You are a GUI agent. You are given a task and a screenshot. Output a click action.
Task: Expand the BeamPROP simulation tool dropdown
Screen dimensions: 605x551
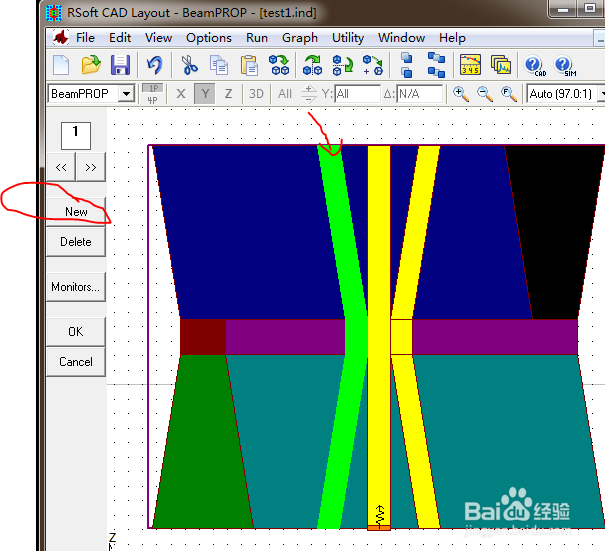[126, 94]
